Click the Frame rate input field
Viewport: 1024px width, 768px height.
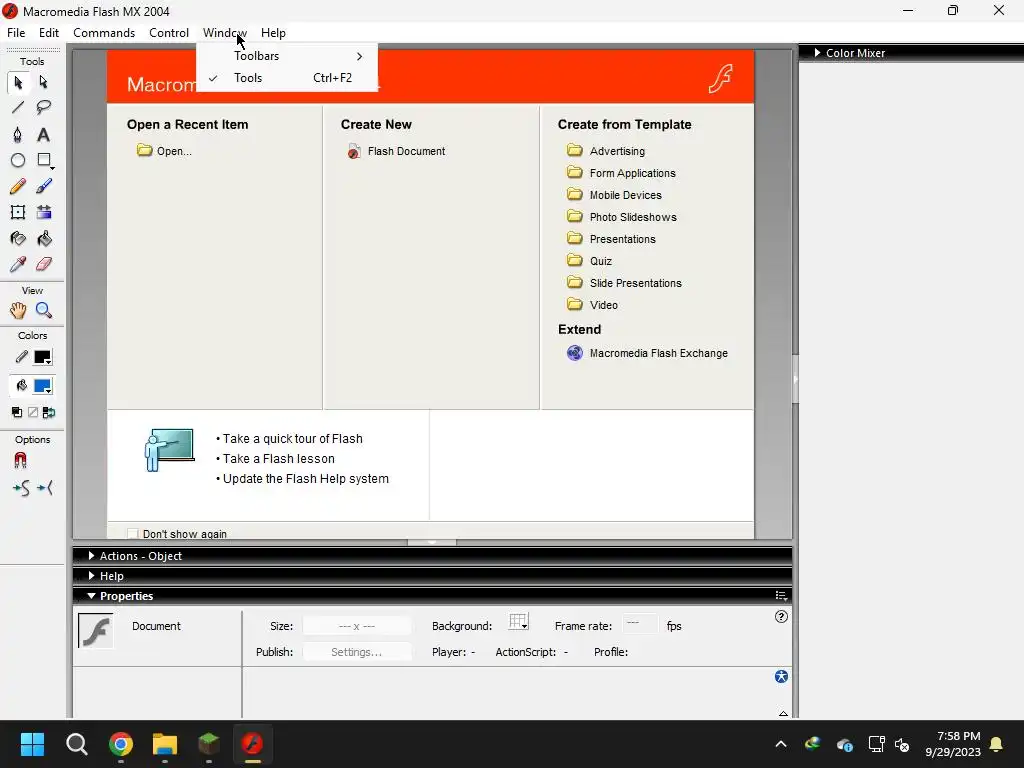tap(639, 624)
